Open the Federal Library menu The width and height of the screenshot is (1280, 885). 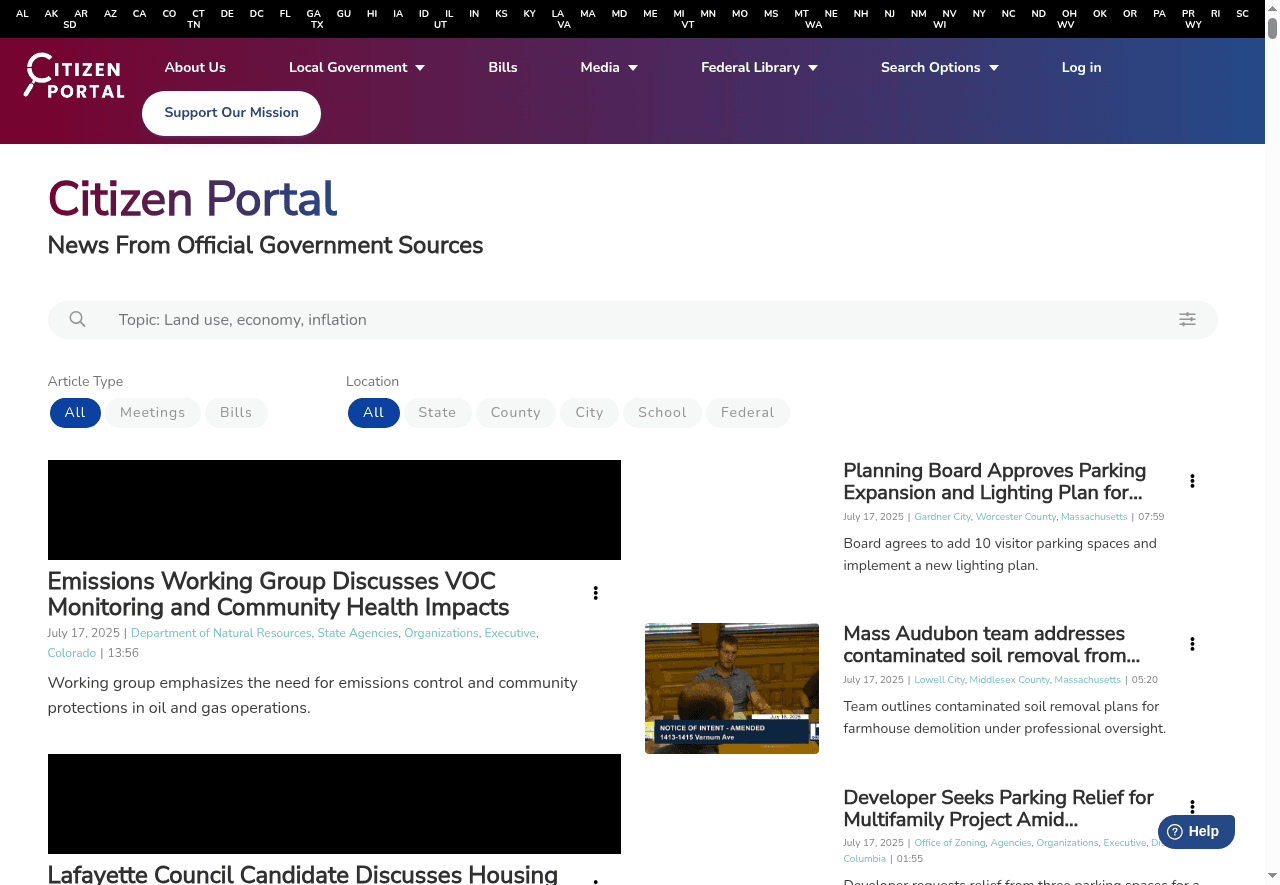point(759,67)
